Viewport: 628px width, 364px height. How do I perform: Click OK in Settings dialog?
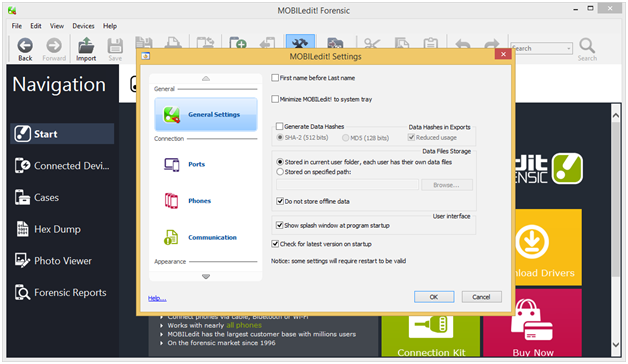pos(434,297)
